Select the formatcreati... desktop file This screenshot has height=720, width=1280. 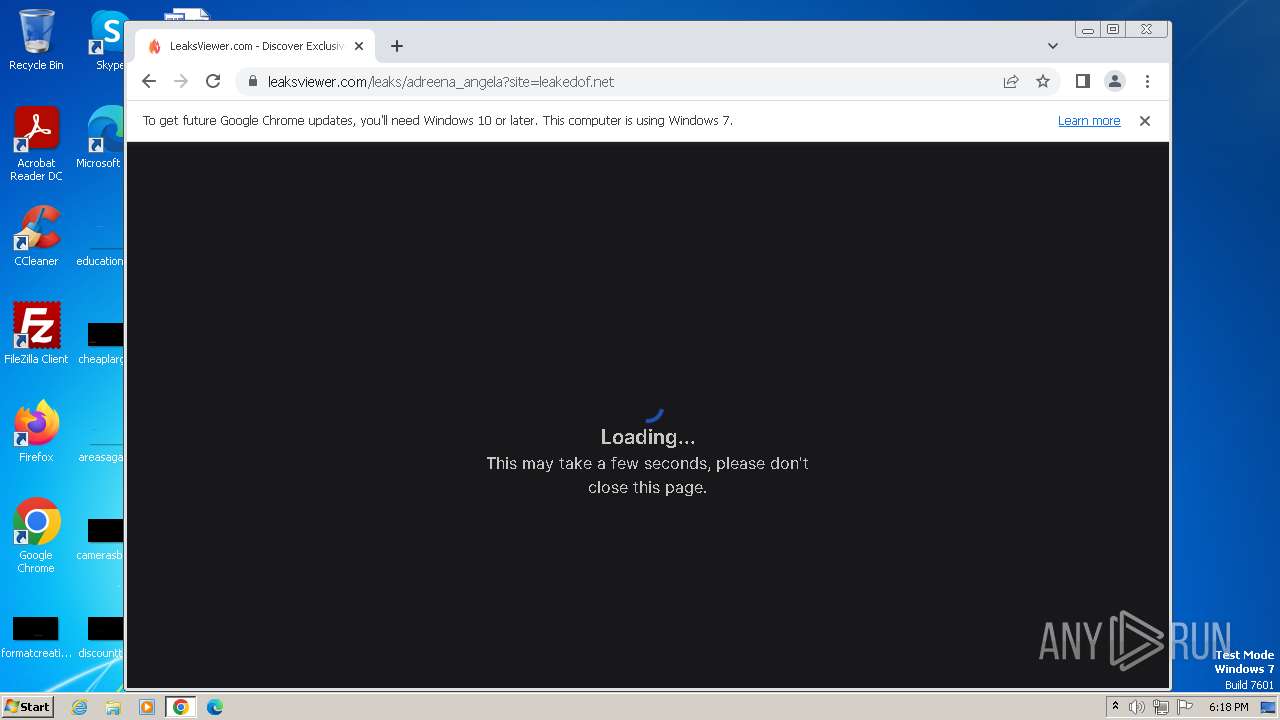coord(36,637)
